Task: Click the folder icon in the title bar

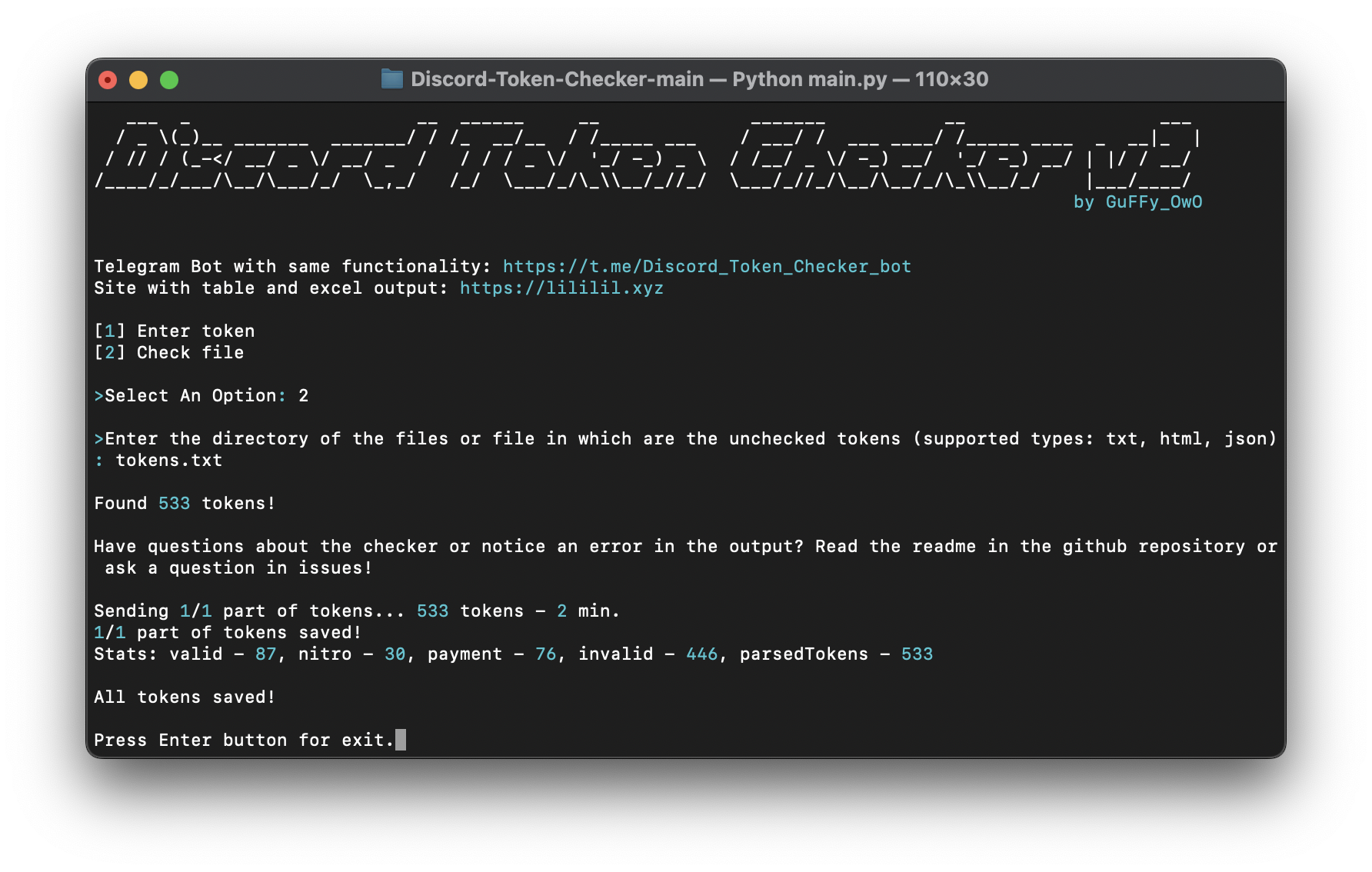Action: click(x=392, y=79)
